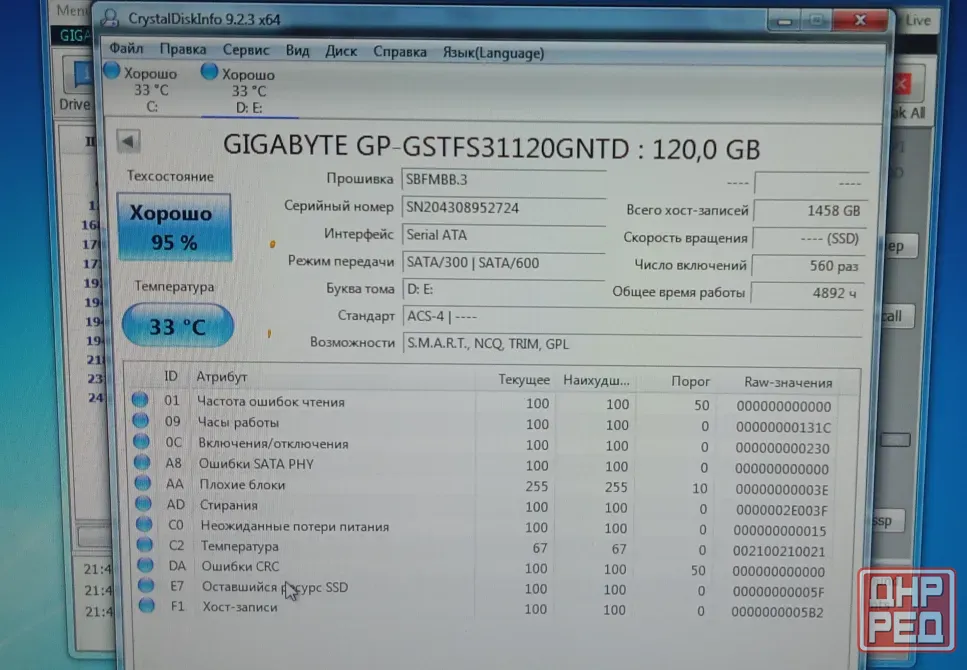Click status icon of row AD Стирания
This screenshot has height=670, width=967.
[x=143, y=503]
